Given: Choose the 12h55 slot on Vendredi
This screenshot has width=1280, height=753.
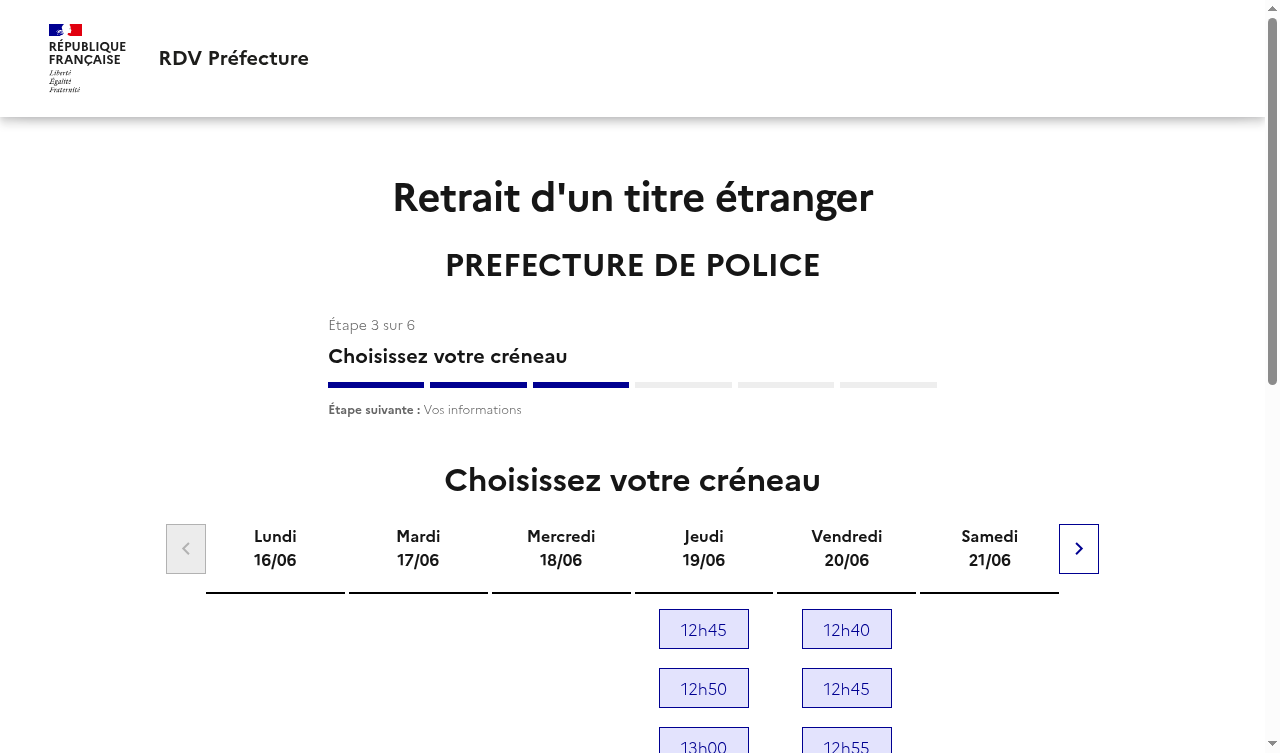Looking at the screenshot, I should [847, 741].
